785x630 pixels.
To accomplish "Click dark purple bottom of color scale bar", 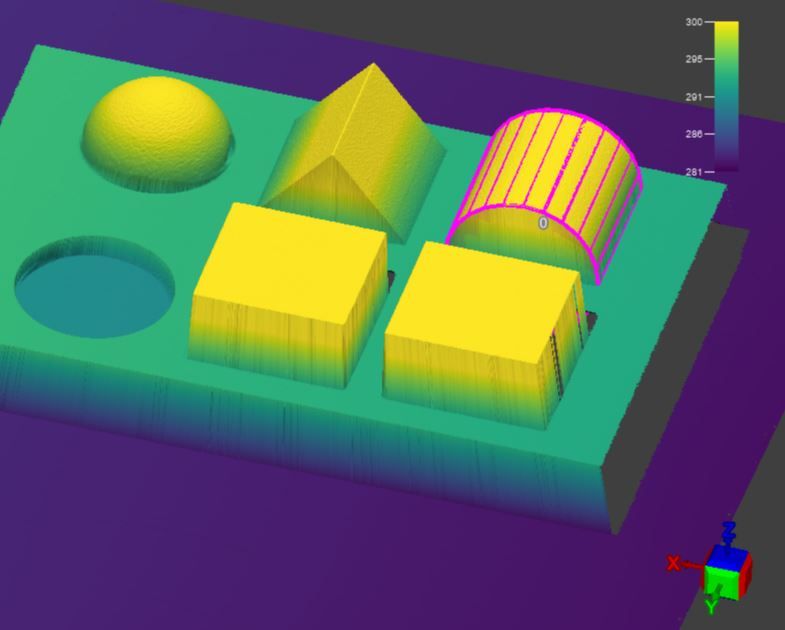I will (727, 165).
